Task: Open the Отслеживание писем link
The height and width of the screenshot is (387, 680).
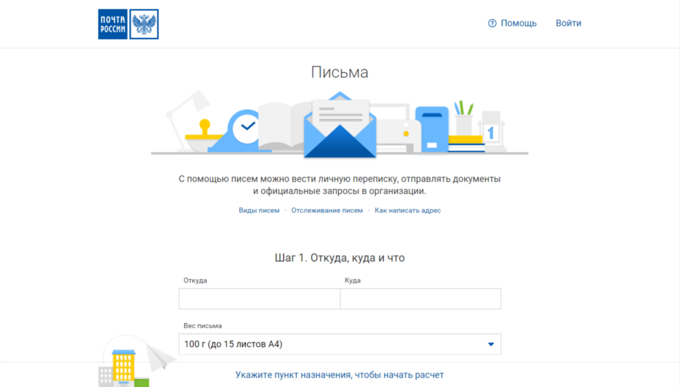Action: [x=327, y=210]
